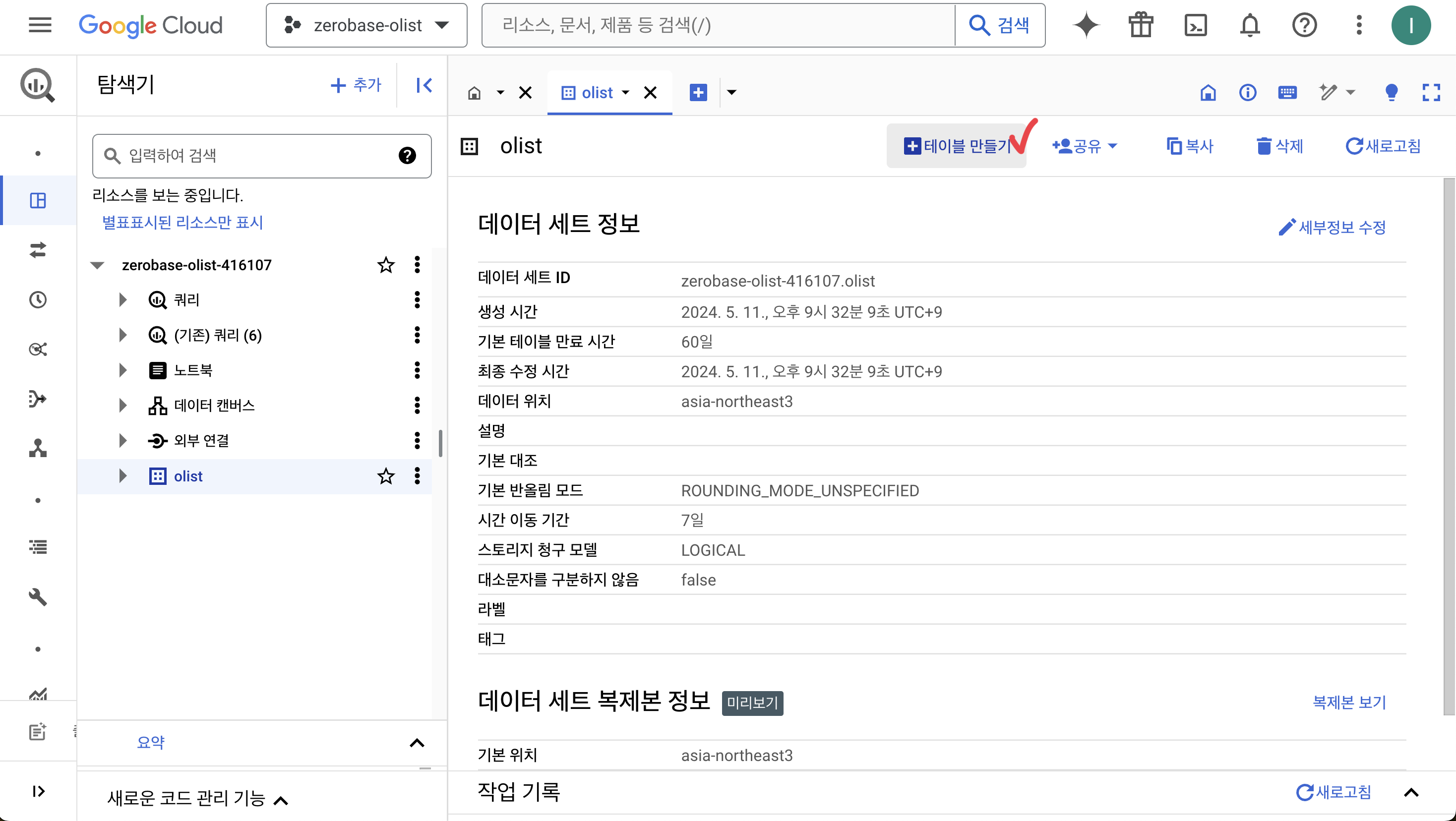Open more actions menu for 노트북
This screenshot has width=1456, height=821.
(x=417, y=371)
